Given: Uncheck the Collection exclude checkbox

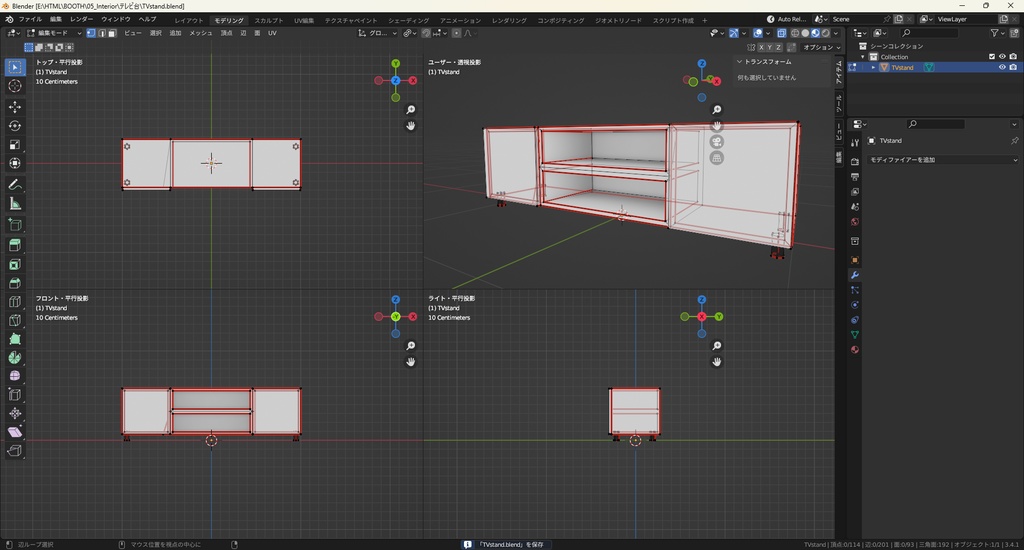Looking at the screenshot, I should click(x=992, y=57).
